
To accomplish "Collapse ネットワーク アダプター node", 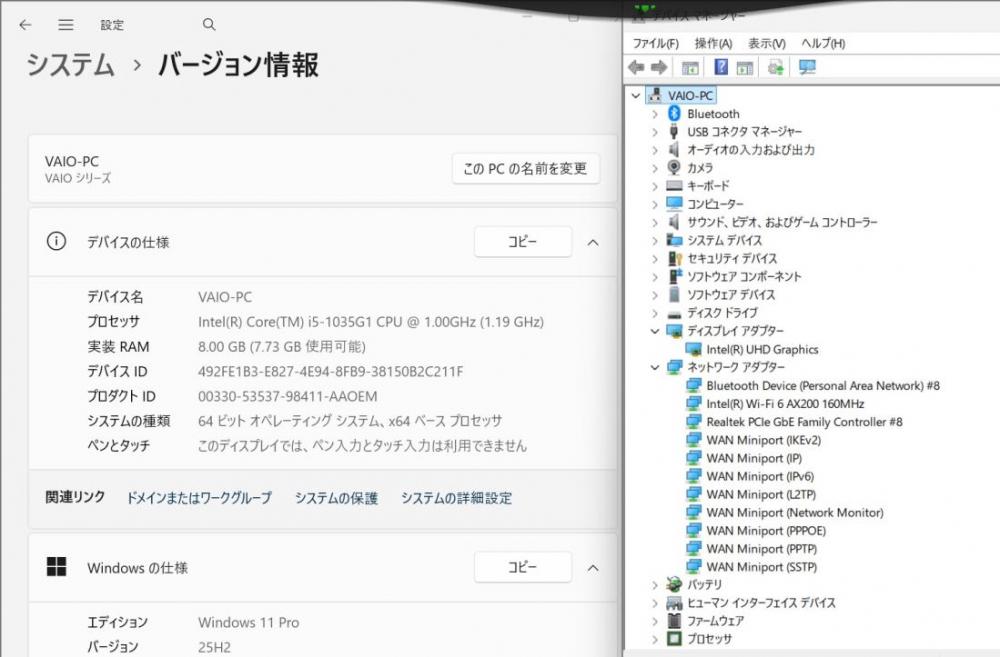I will [x=654, y=367].
